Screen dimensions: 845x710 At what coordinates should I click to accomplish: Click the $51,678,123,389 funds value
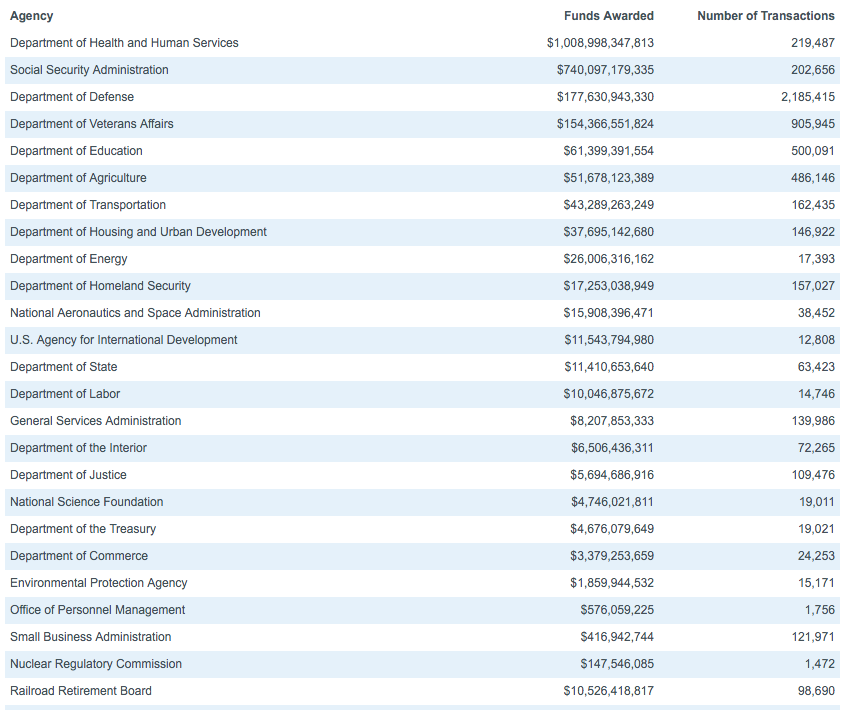tap(608, 178)
